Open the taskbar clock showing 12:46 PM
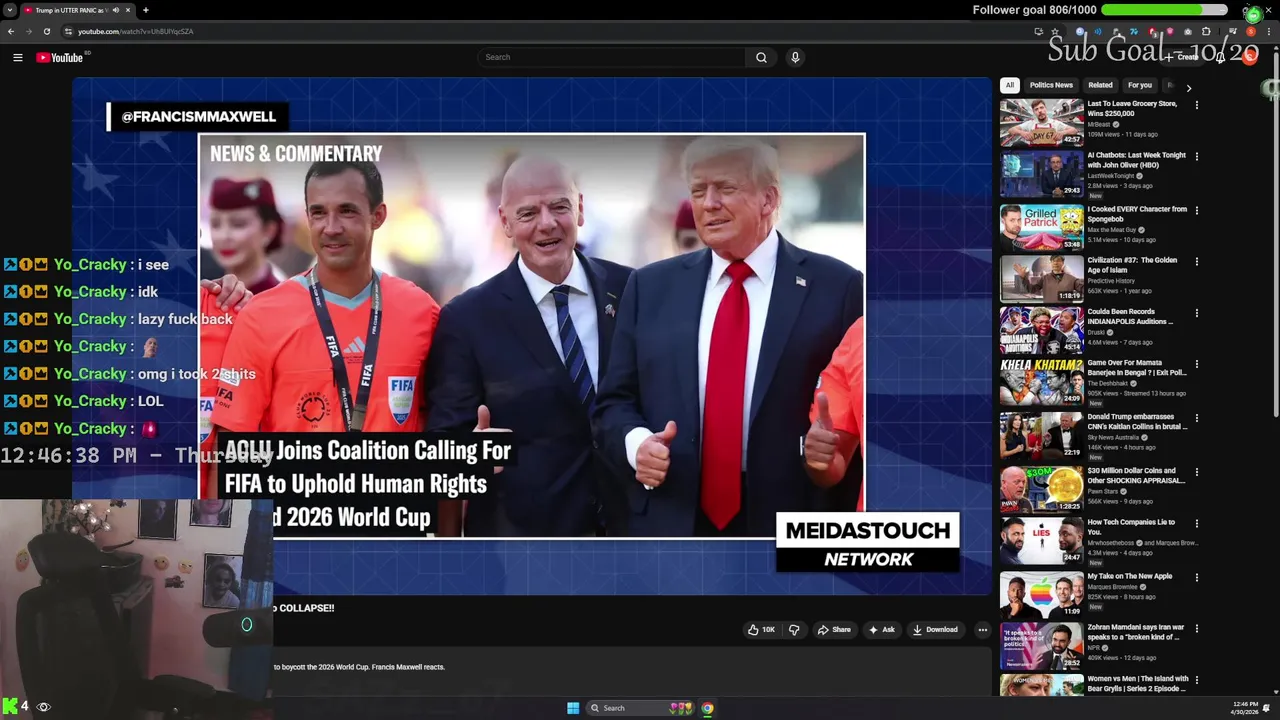Viewport: 1280px width, 720px height. pyautogui.click(x=1246, y=707)
